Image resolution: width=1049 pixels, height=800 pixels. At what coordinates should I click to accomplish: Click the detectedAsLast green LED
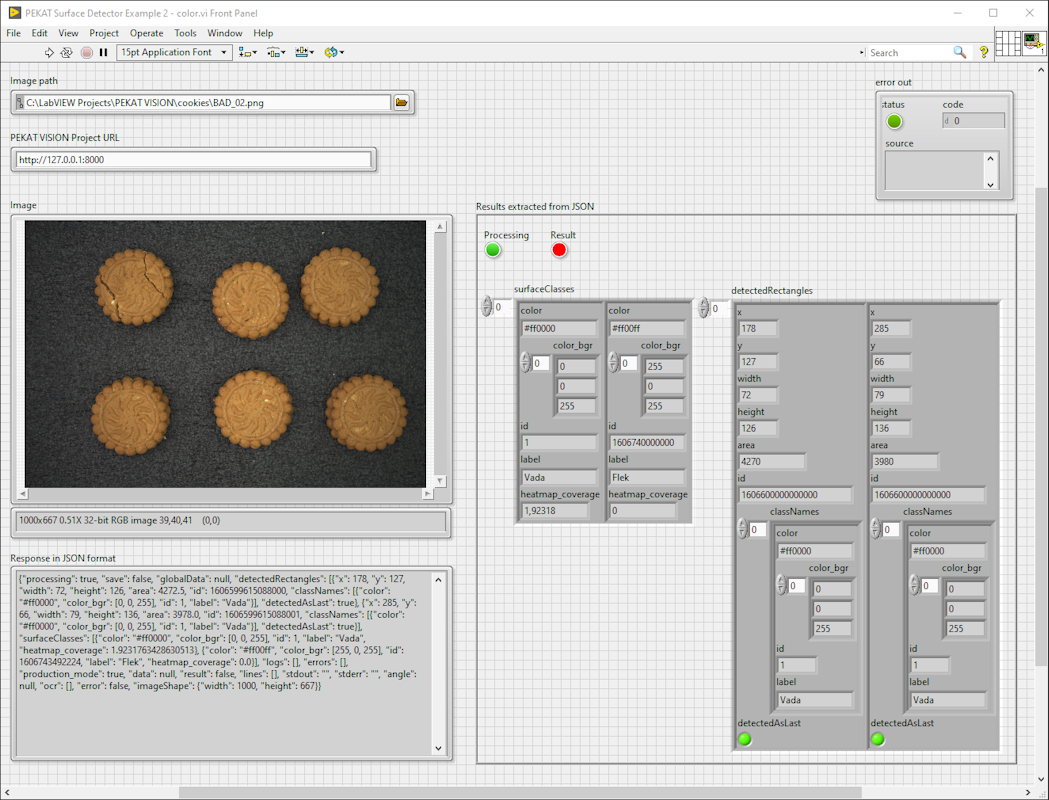pyautogui.click(x=744, y=738)
